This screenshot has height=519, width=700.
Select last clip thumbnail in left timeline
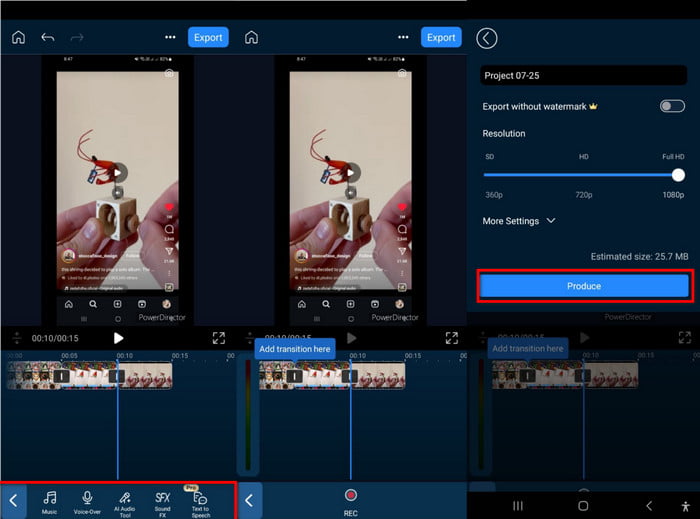click(145, 375)
